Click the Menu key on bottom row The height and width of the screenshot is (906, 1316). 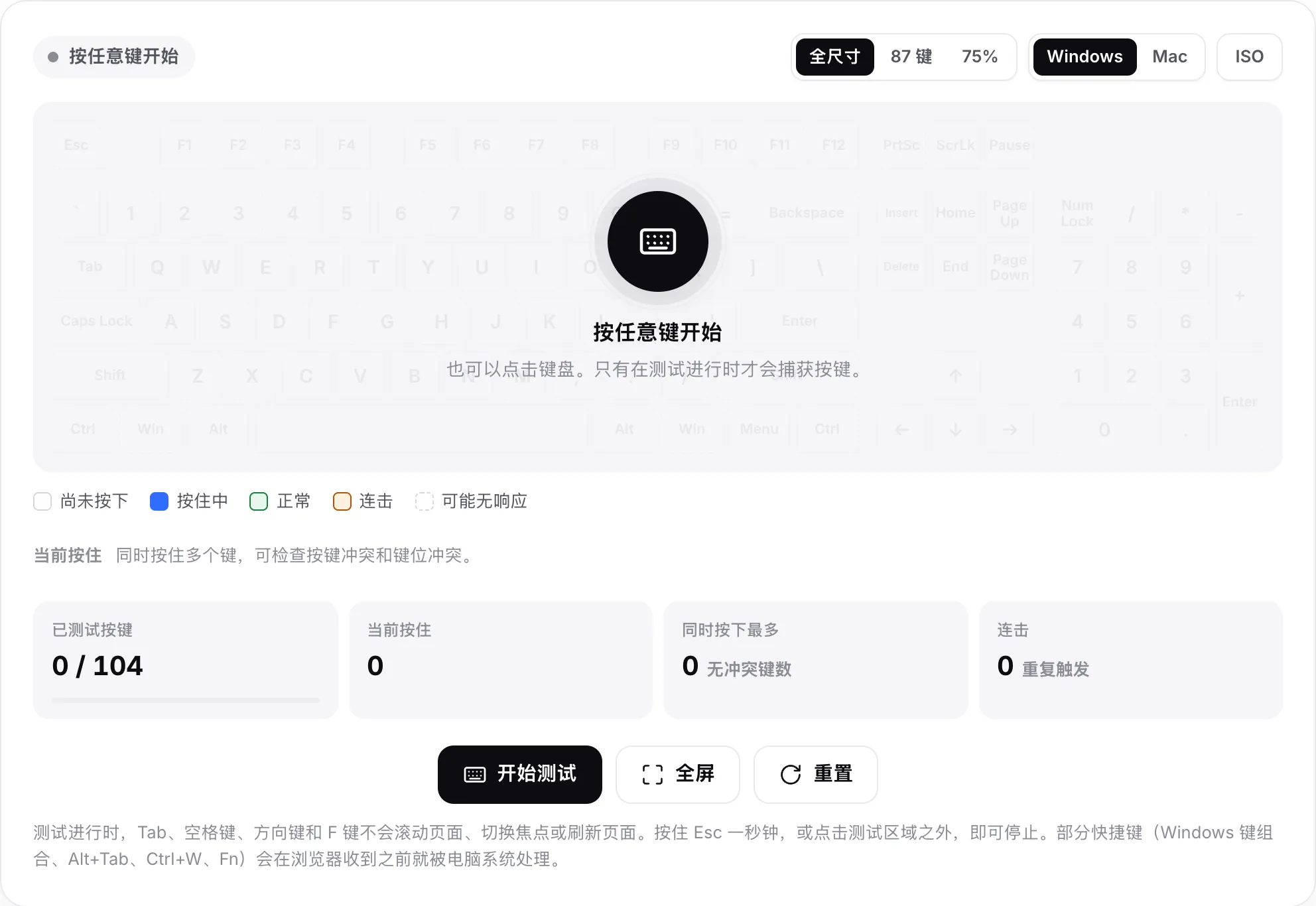click(759, 429)
